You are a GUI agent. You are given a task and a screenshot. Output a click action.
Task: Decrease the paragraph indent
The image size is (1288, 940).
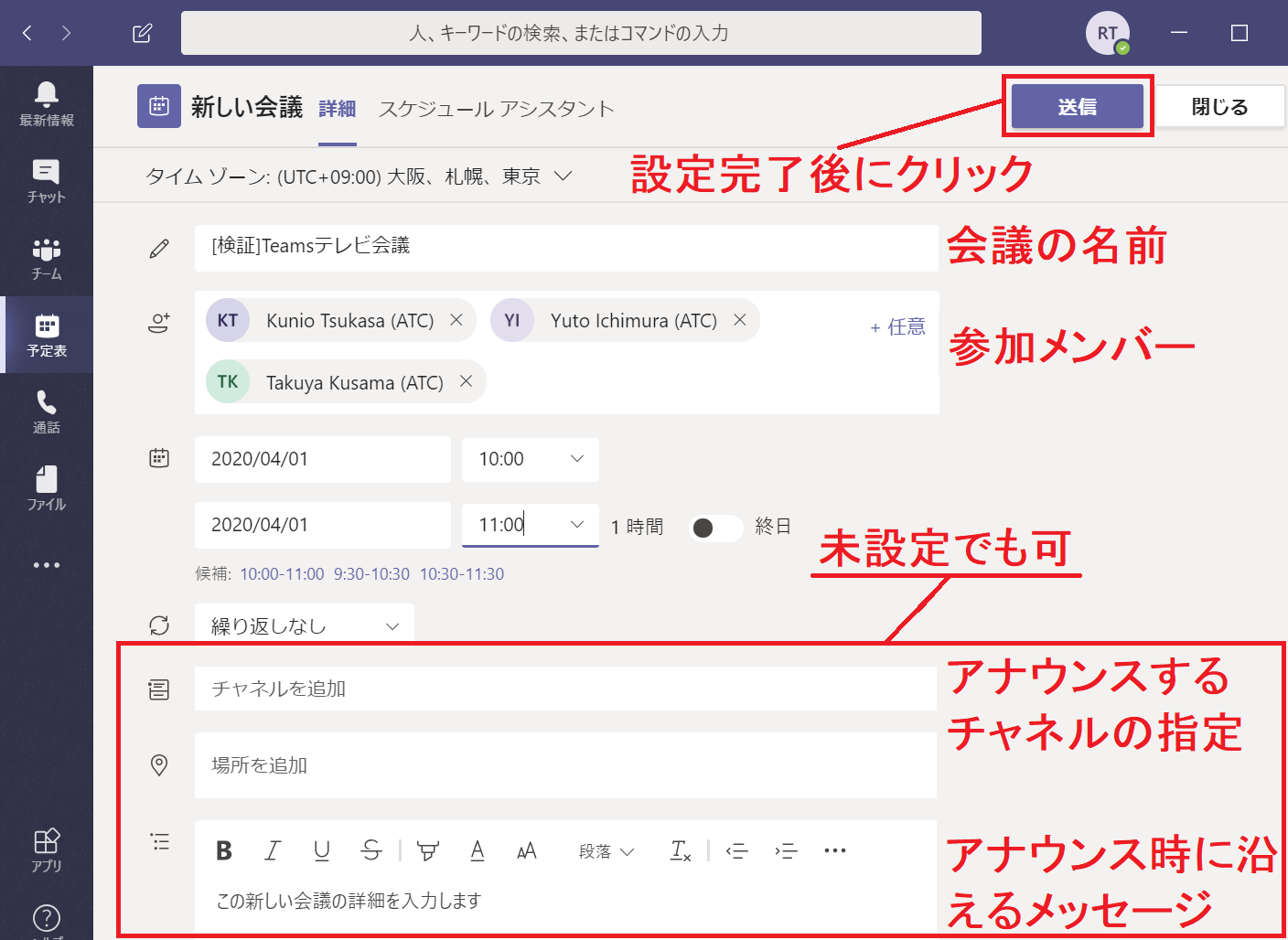click(x=737, y=850)
